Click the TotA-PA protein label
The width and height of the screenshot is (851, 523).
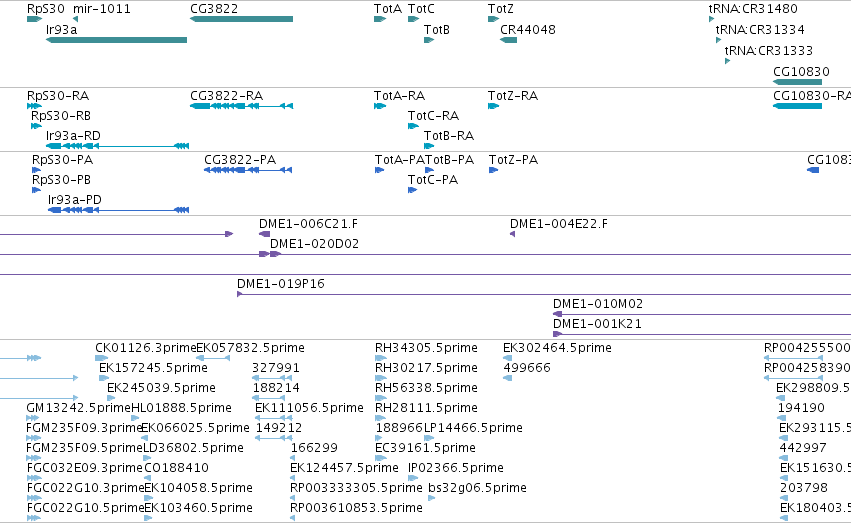pyautogui.click(x=399, y=160)
